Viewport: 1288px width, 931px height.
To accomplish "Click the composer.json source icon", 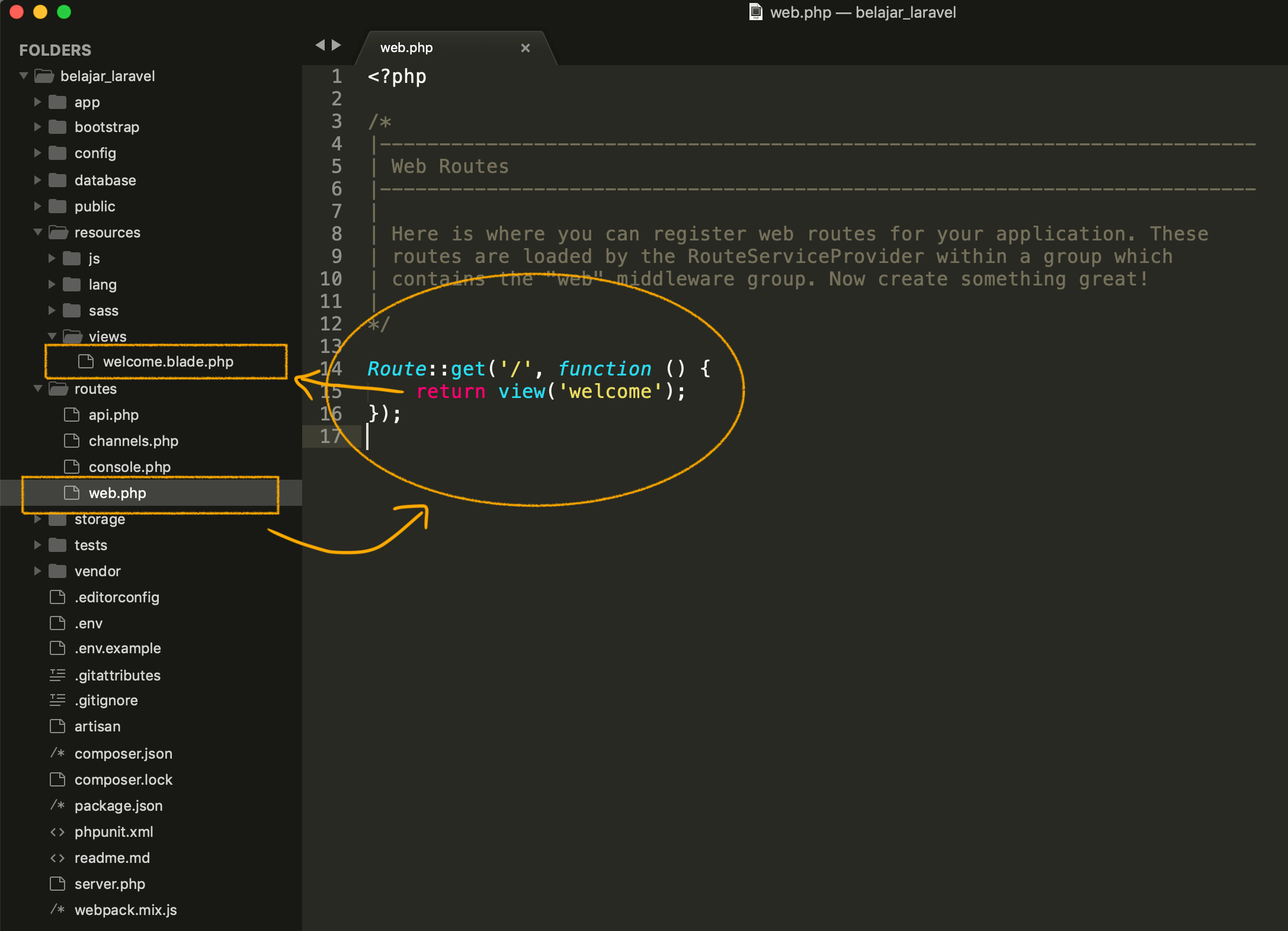I will 57,753.
